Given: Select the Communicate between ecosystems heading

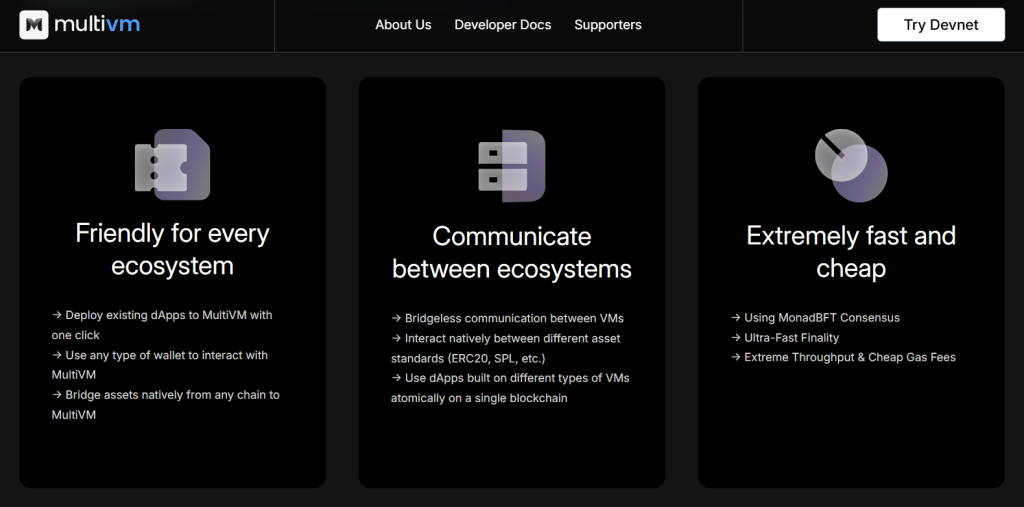Looking at the screenshot, I should [x=511, y=252].
